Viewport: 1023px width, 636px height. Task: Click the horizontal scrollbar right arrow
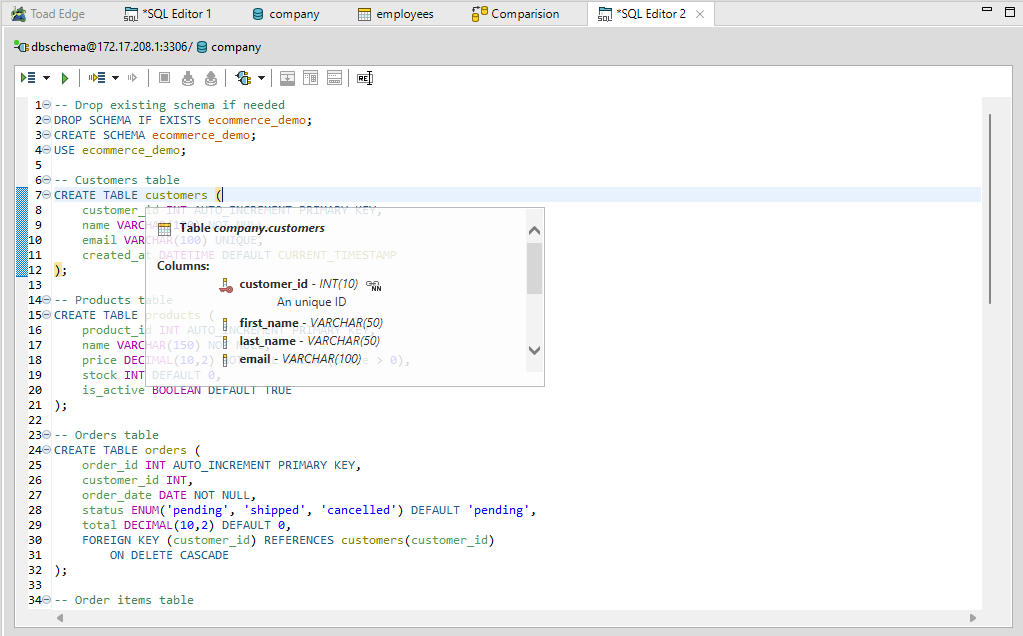point(972,618)
